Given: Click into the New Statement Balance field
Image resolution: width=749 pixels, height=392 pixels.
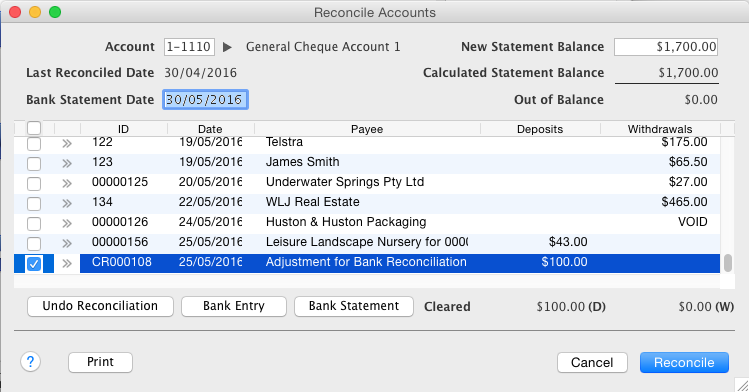Looking at the screenshot, I should coord(666,47).
